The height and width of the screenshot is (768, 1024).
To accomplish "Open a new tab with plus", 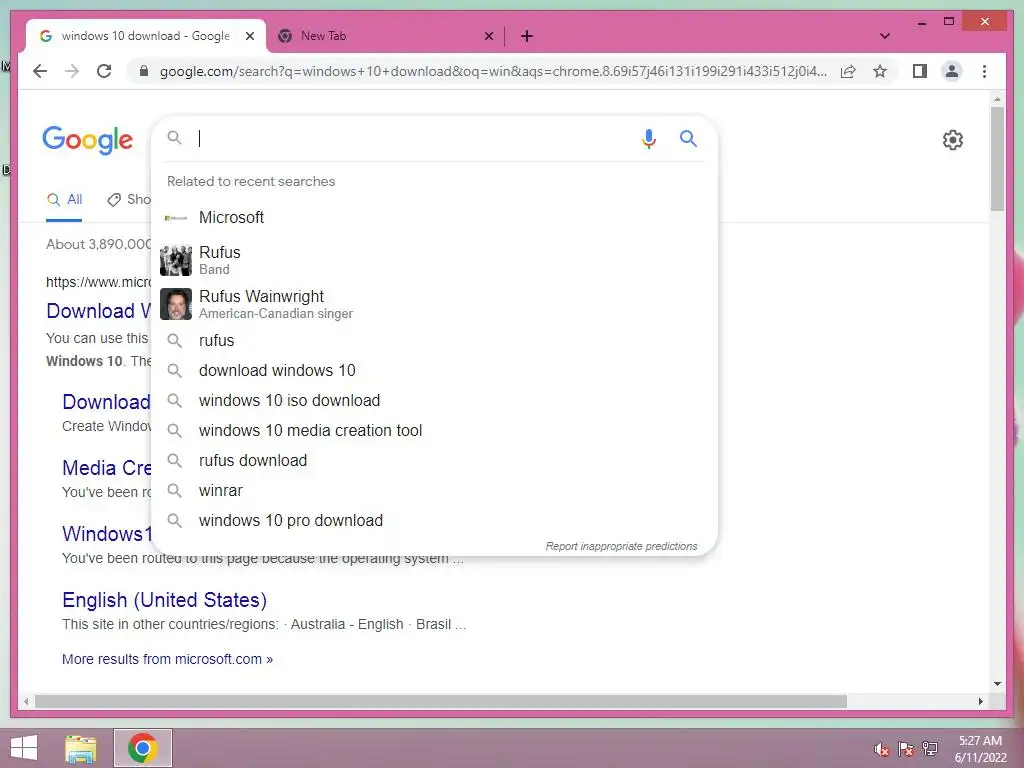I will tap(527, 36).
